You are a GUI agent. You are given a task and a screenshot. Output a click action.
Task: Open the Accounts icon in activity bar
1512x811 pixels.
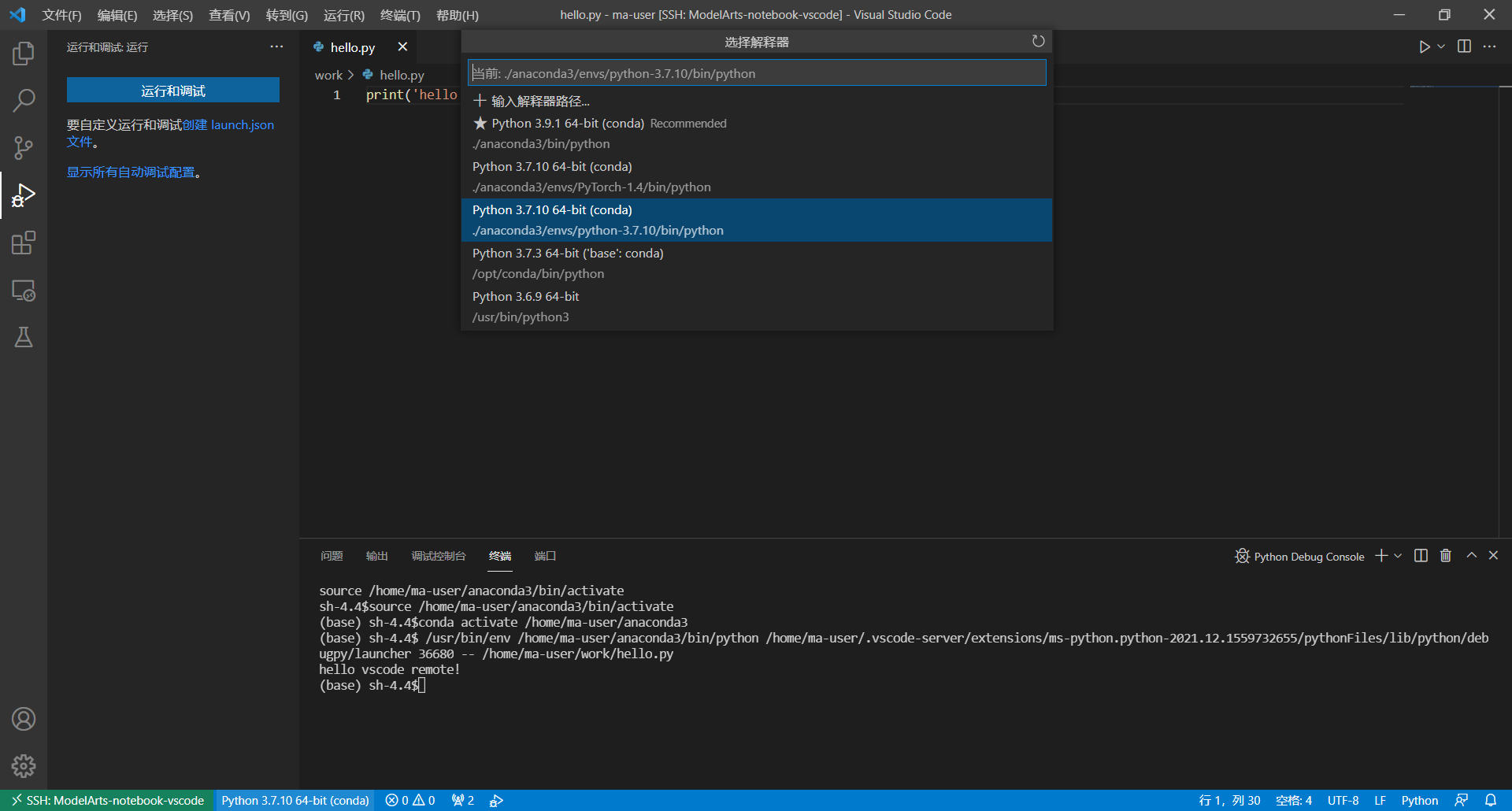[24, 719]
